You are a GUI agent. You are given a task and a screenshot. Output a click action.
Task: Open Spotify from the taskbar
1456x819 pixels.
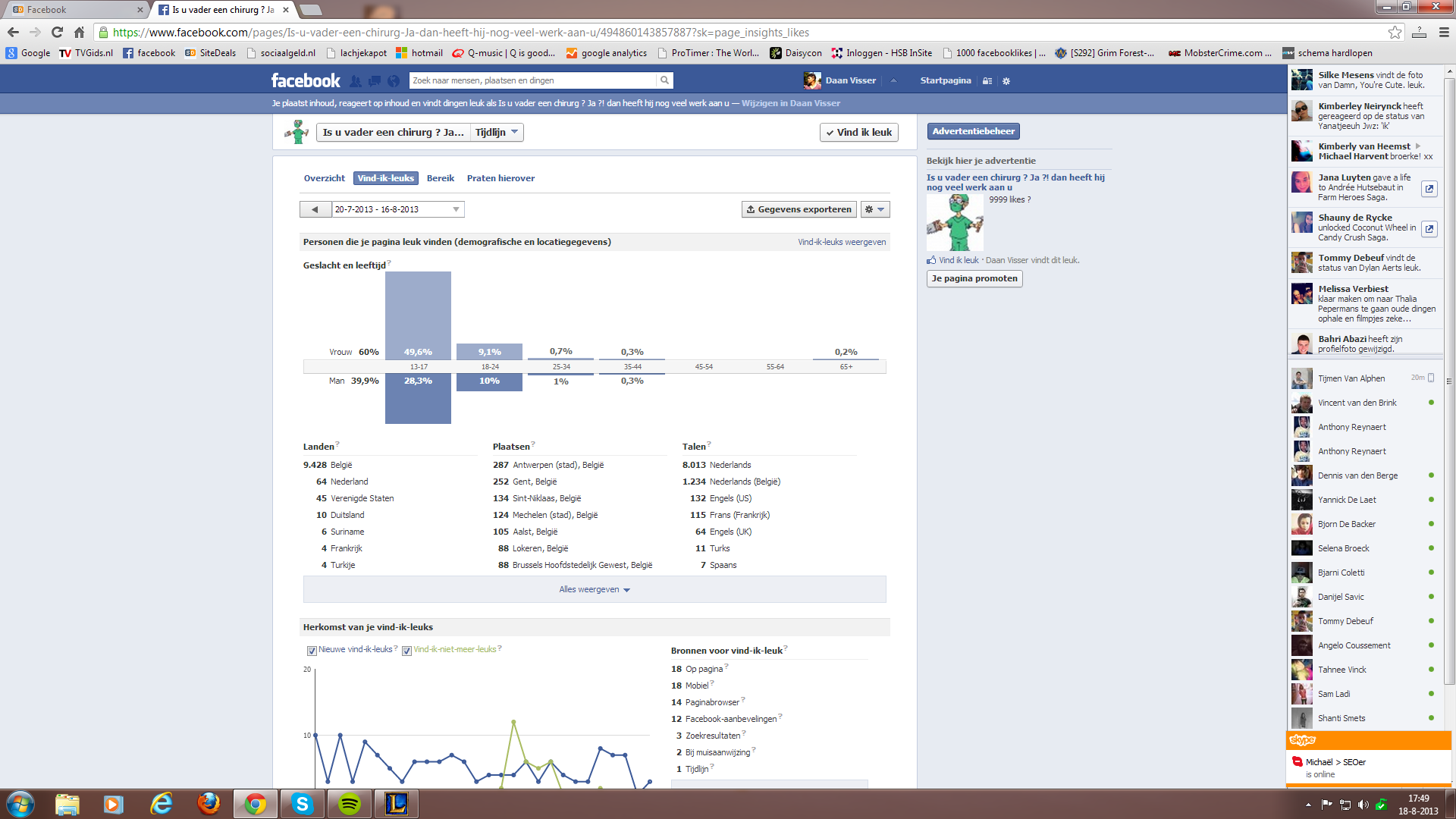[x=349, y=804]
